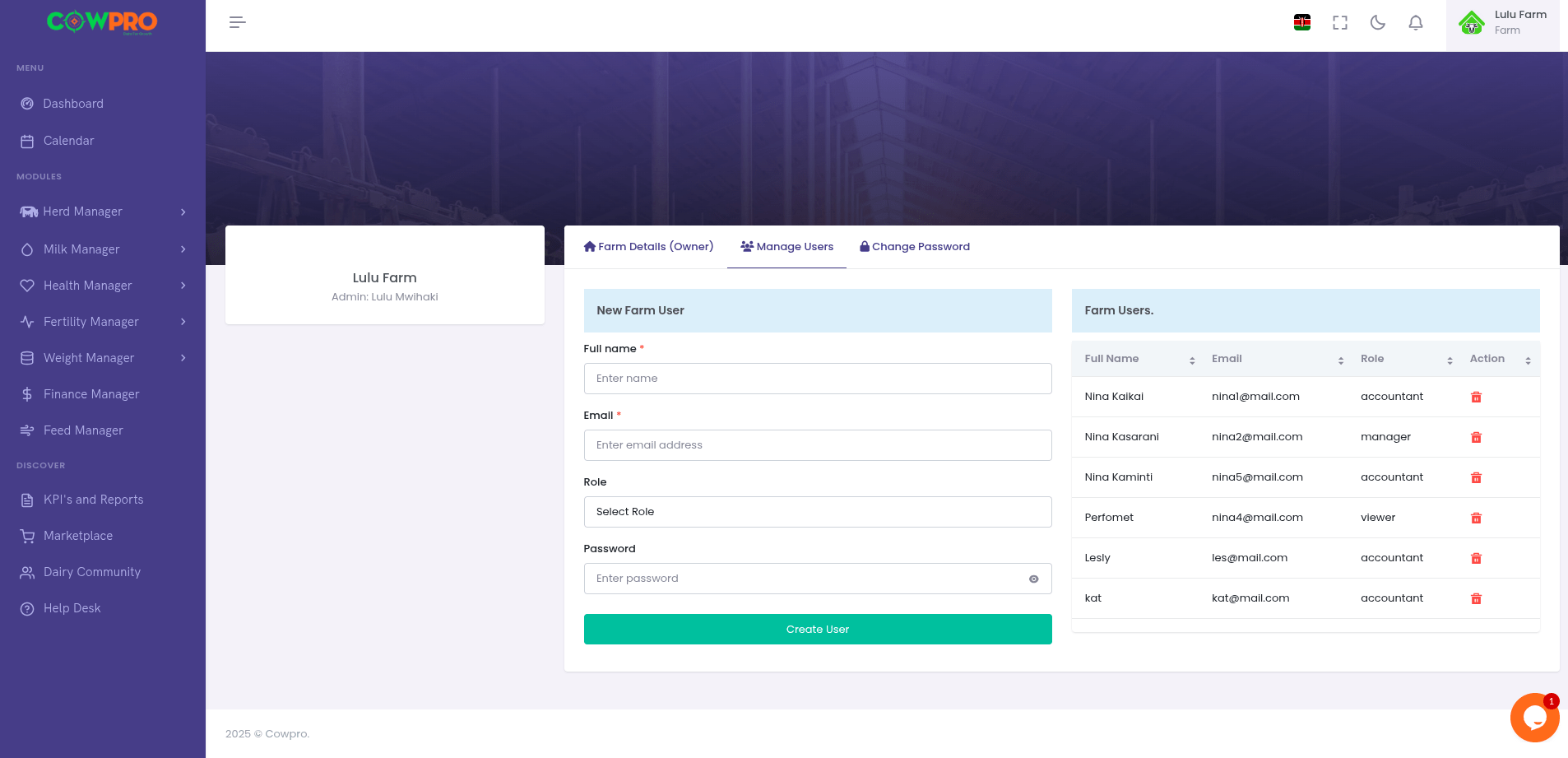1568x758 pixels.
Task: Navigate to Dashboard from sidebar
Action: (x=72, y=104)
